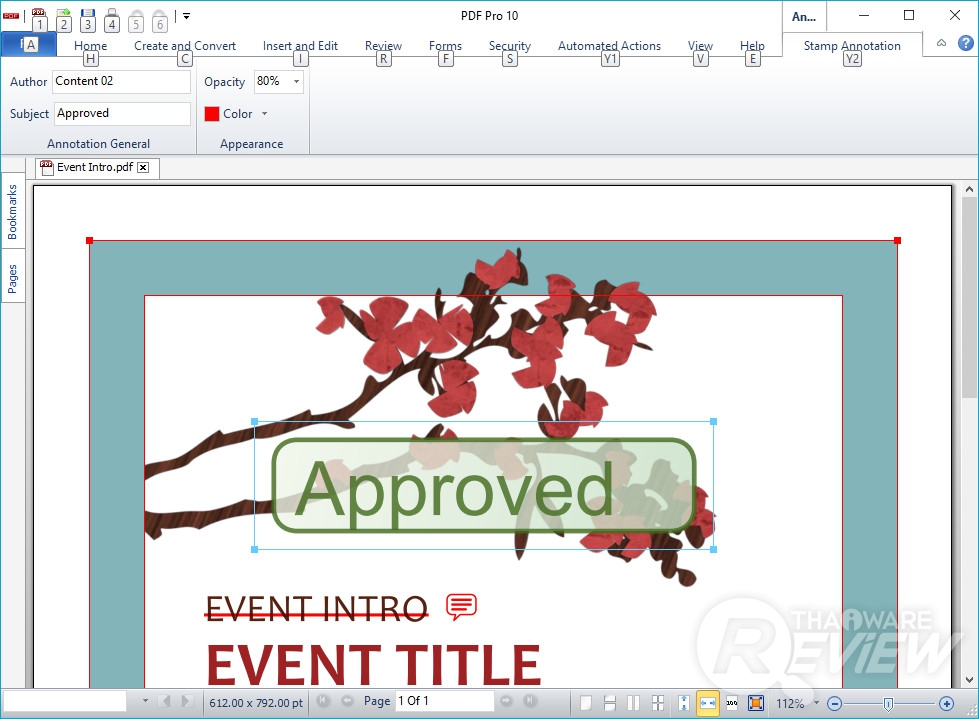Viewport: 979px width, 719px height.
Task: Click the sticky note comment icon on page
Action: coord(461,606)
